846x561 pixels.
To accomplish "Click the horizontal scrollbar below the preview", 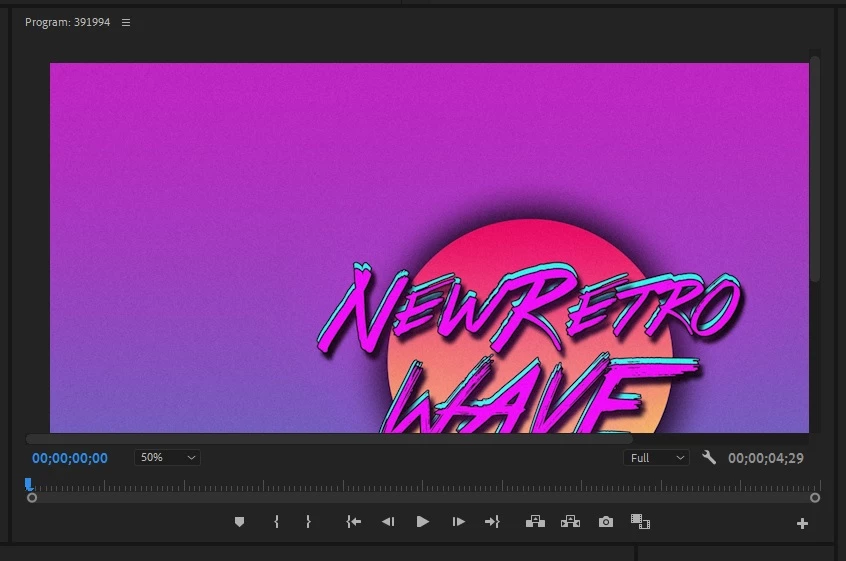I will (329, 439).
